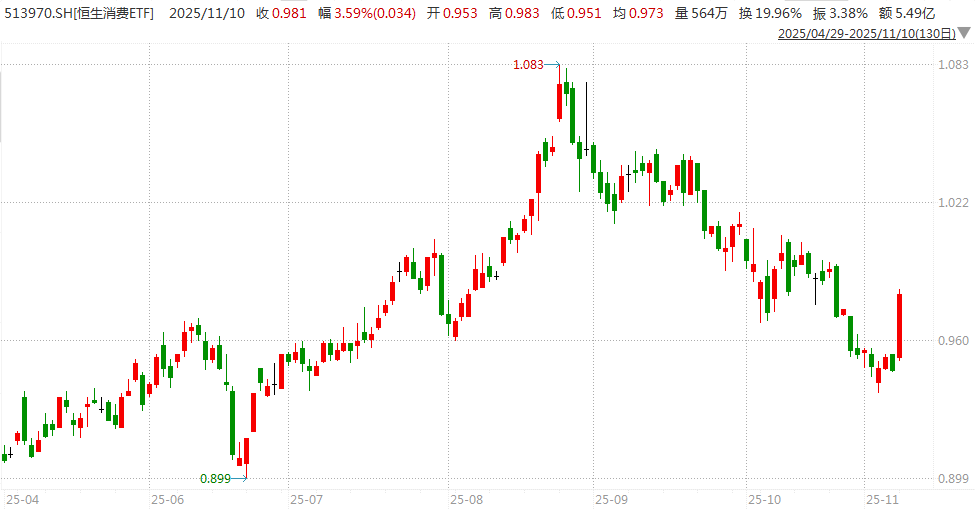Screen dimensions: 975x512
Task: Click the green 0.899 lowest price annotation
Action: [215, 478]
